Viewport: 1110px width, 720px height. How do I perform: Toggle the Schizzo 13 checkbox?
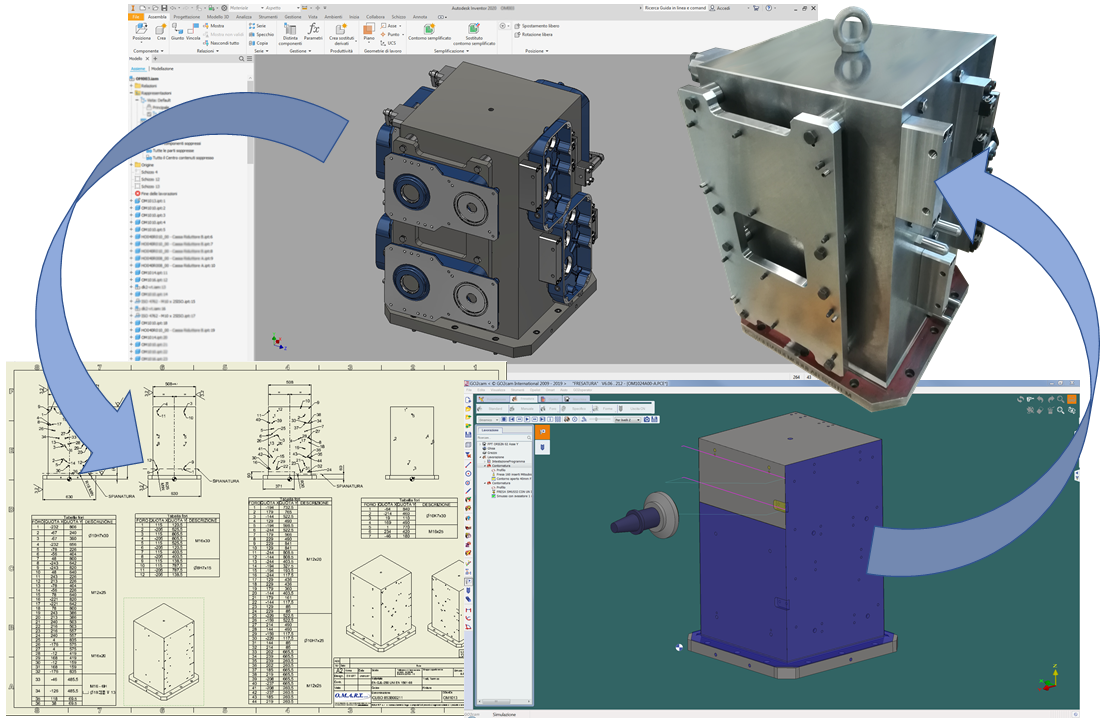(x=136, y=187)
